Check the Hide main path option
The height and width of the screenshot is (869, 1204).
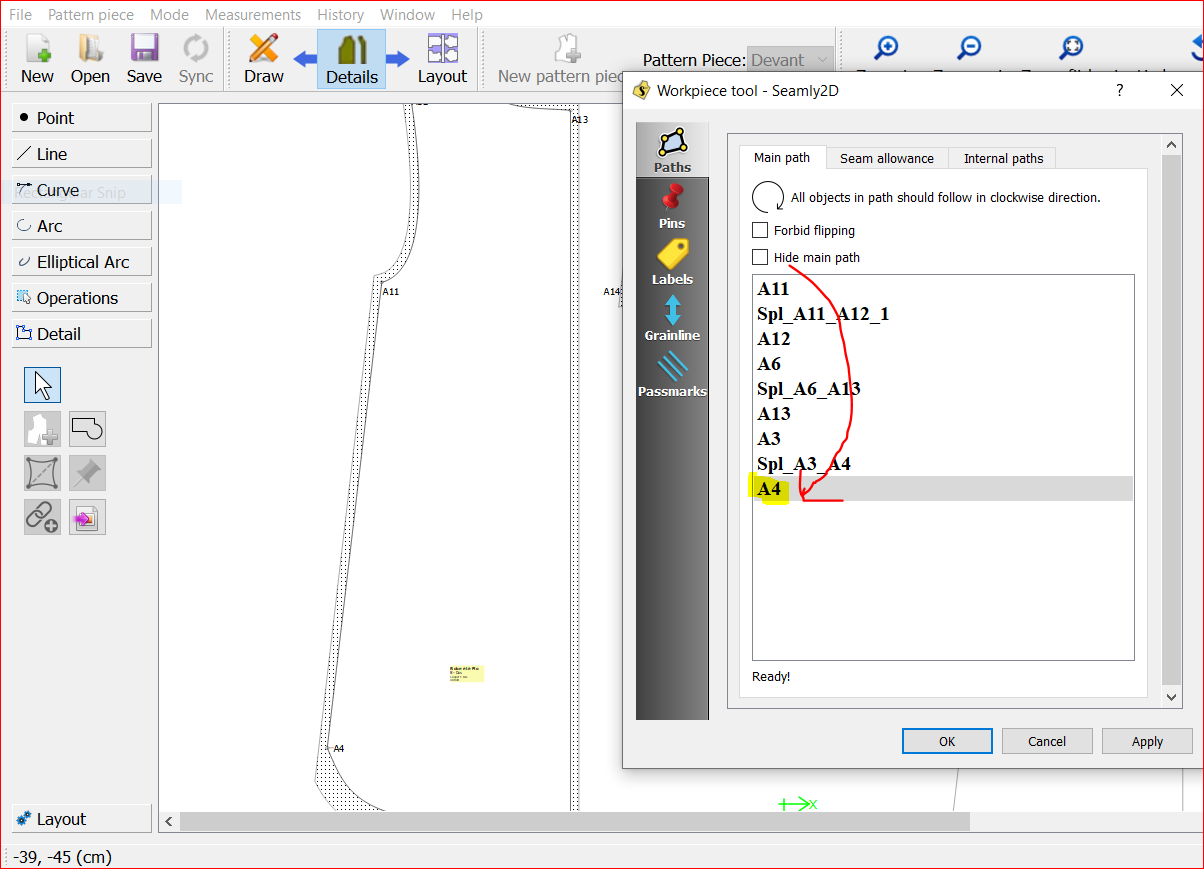pyautogui.click(x=761, y=258)
